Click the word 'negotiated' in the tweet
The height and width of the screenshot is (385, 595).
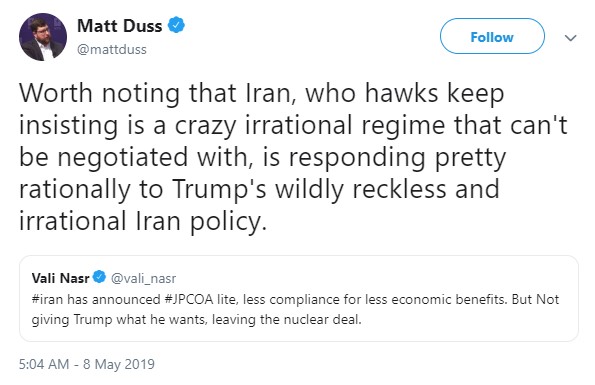123,157
